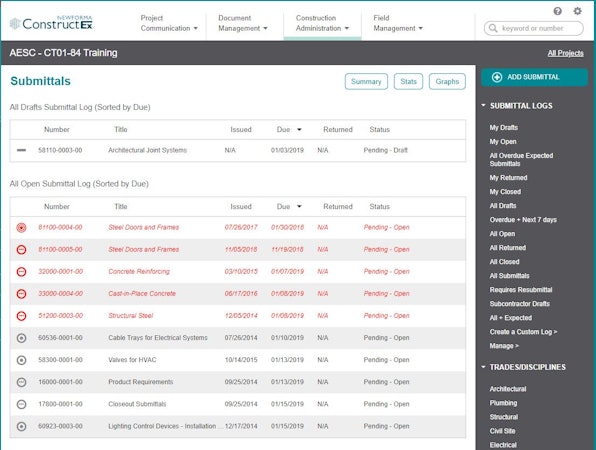This screenshot has height=450, width=596.
Task: Sort open log by Due arrow
Action: [299, 206]
